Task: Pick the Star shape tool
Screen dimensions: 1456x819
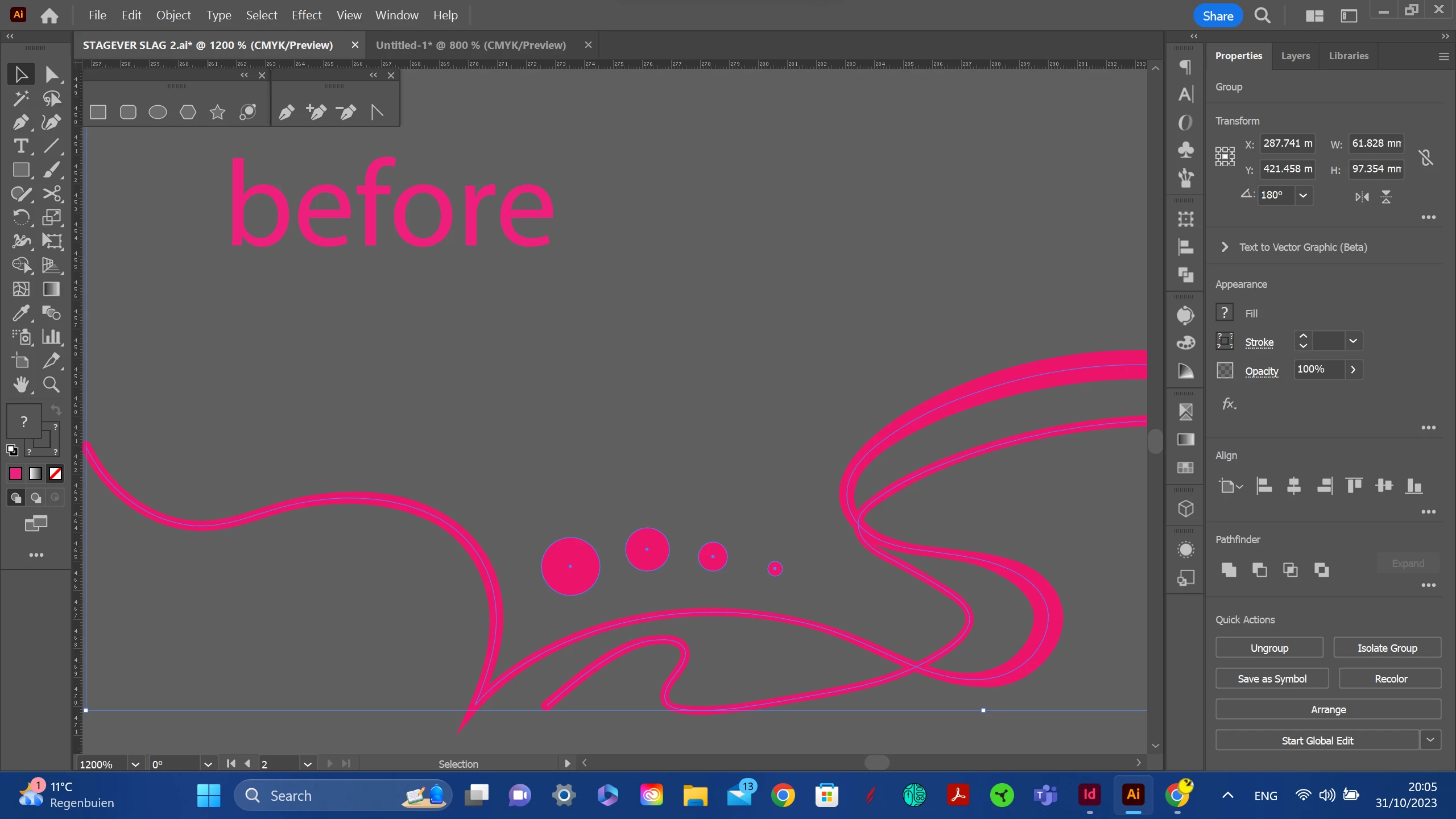Action: (217, 112)
